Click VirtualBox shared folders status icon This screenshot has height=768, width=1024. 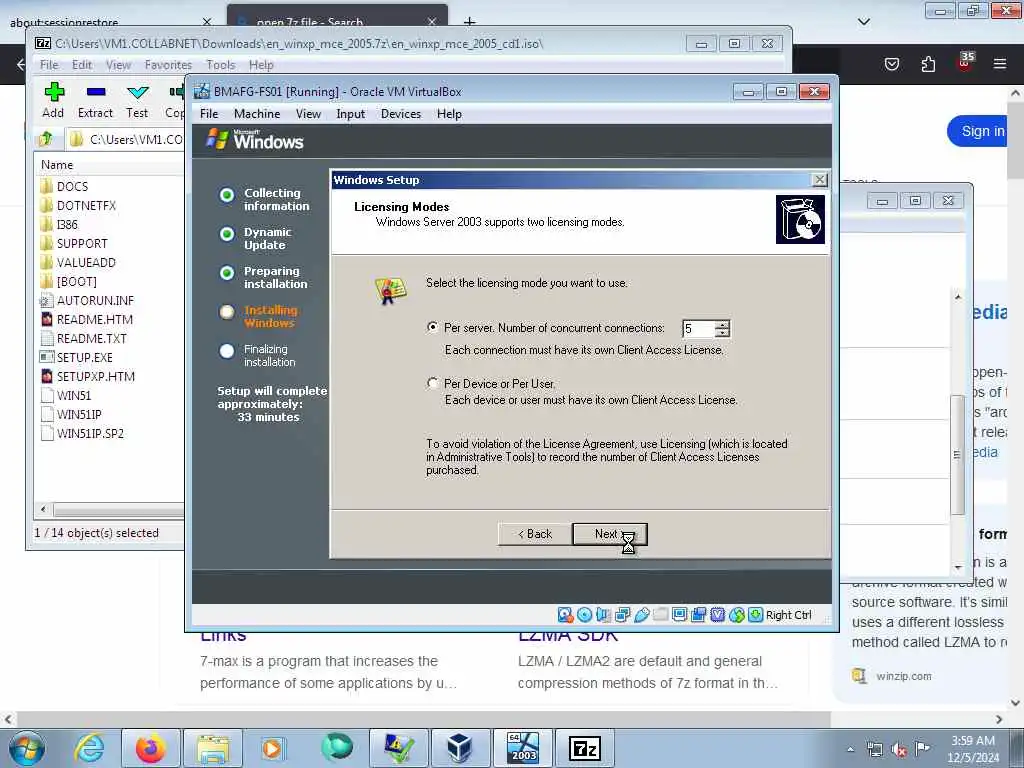(660, 615)
